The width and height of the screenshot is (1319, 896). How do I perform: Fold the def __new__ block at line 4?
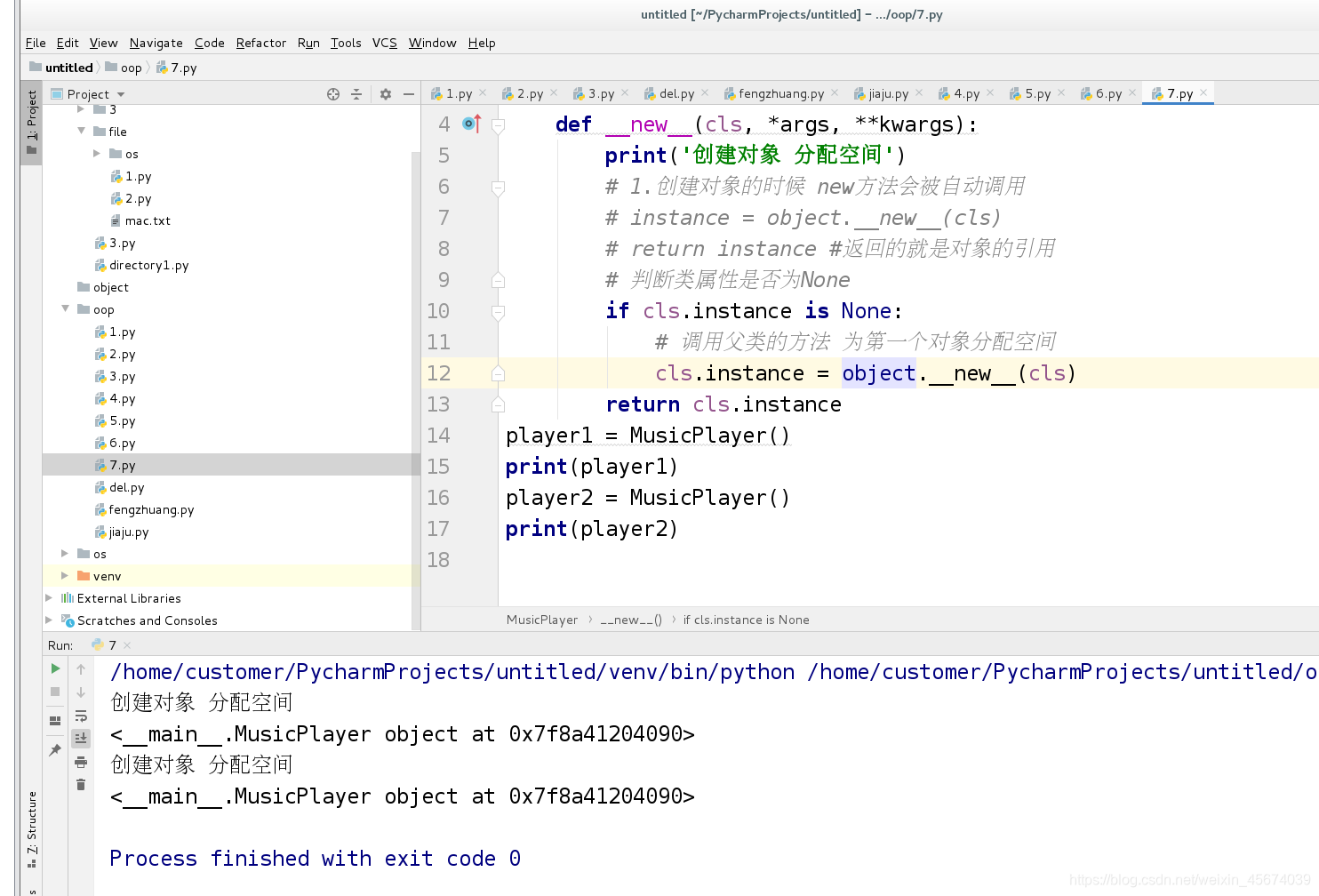click(498, 125)
